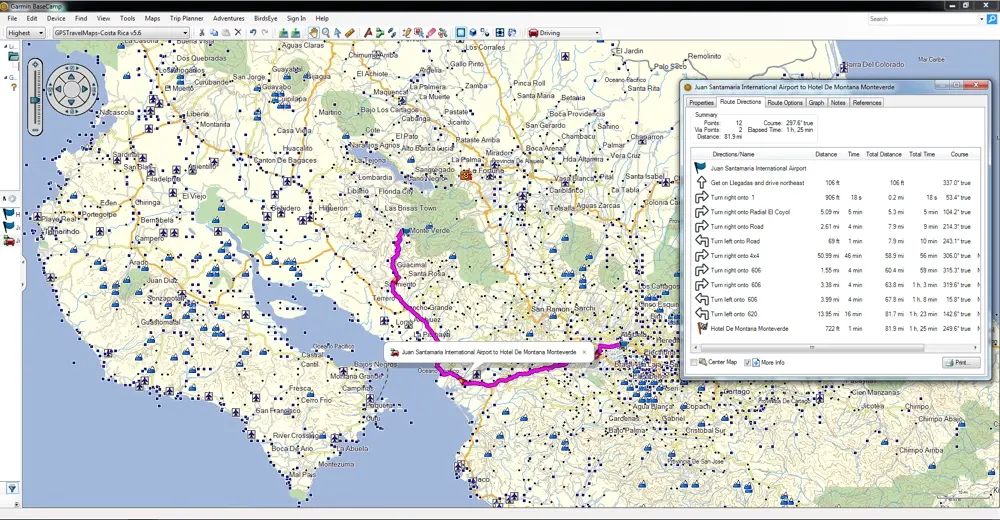Click the Copy icon in the toolbar
1000x520 pixels.
click(x=214, y=33)
